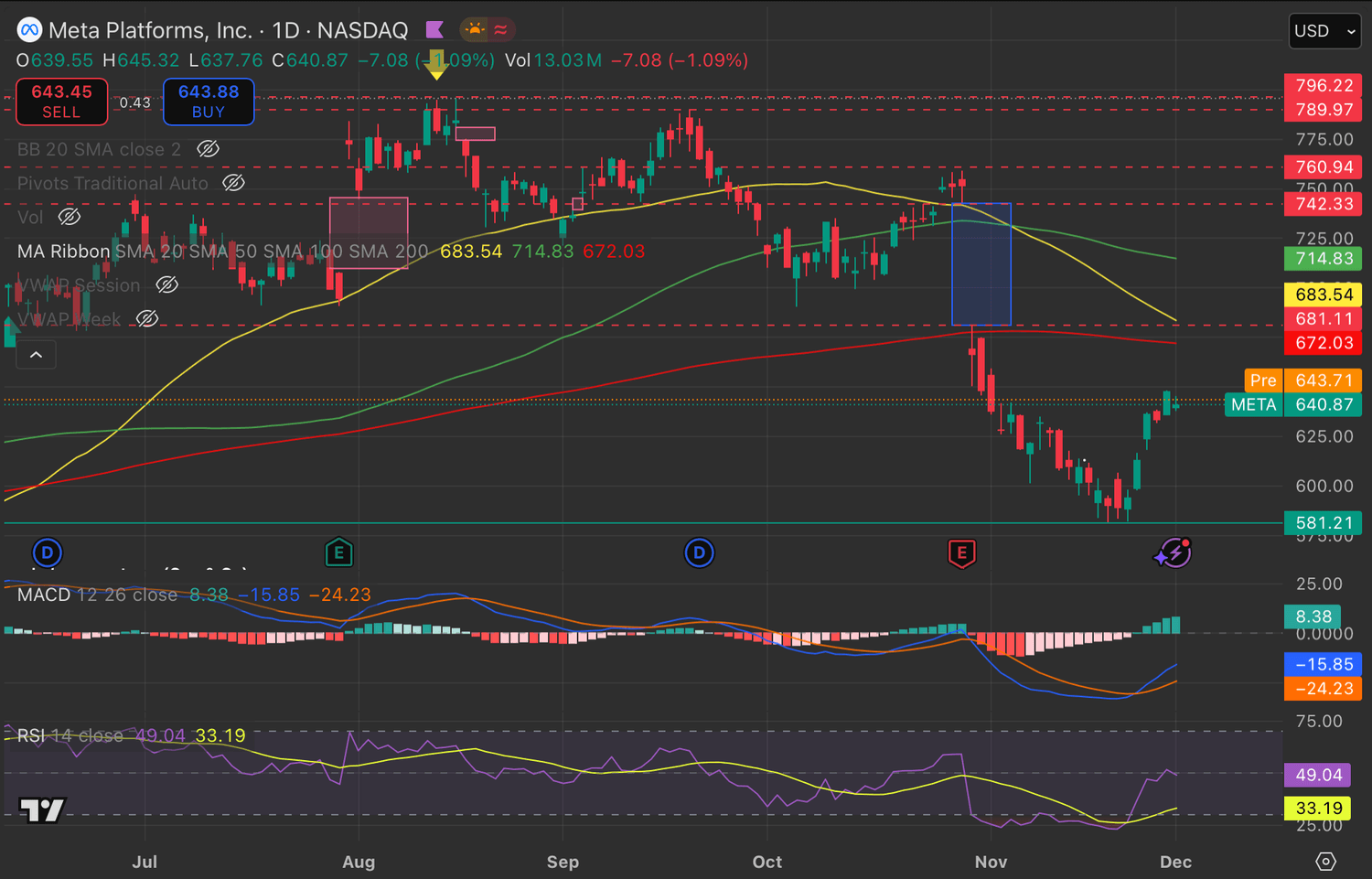
Task: Click the low price L637.76 value
Action: point(226,60)
